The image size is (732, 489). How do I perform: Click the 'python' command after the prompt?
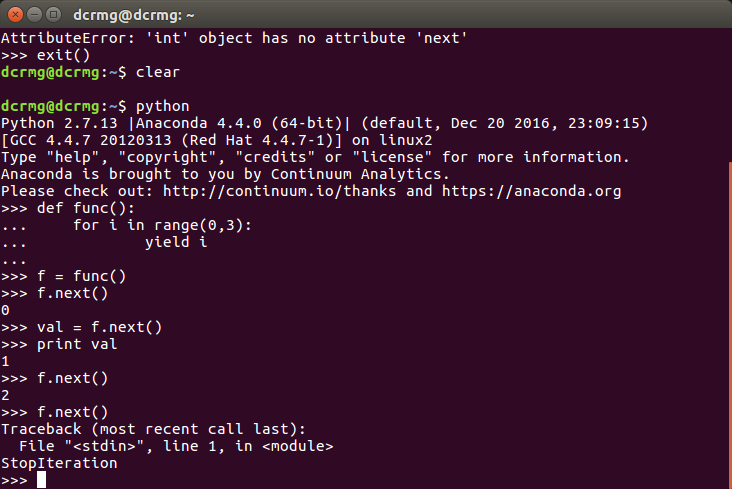(x=162, y=106)
